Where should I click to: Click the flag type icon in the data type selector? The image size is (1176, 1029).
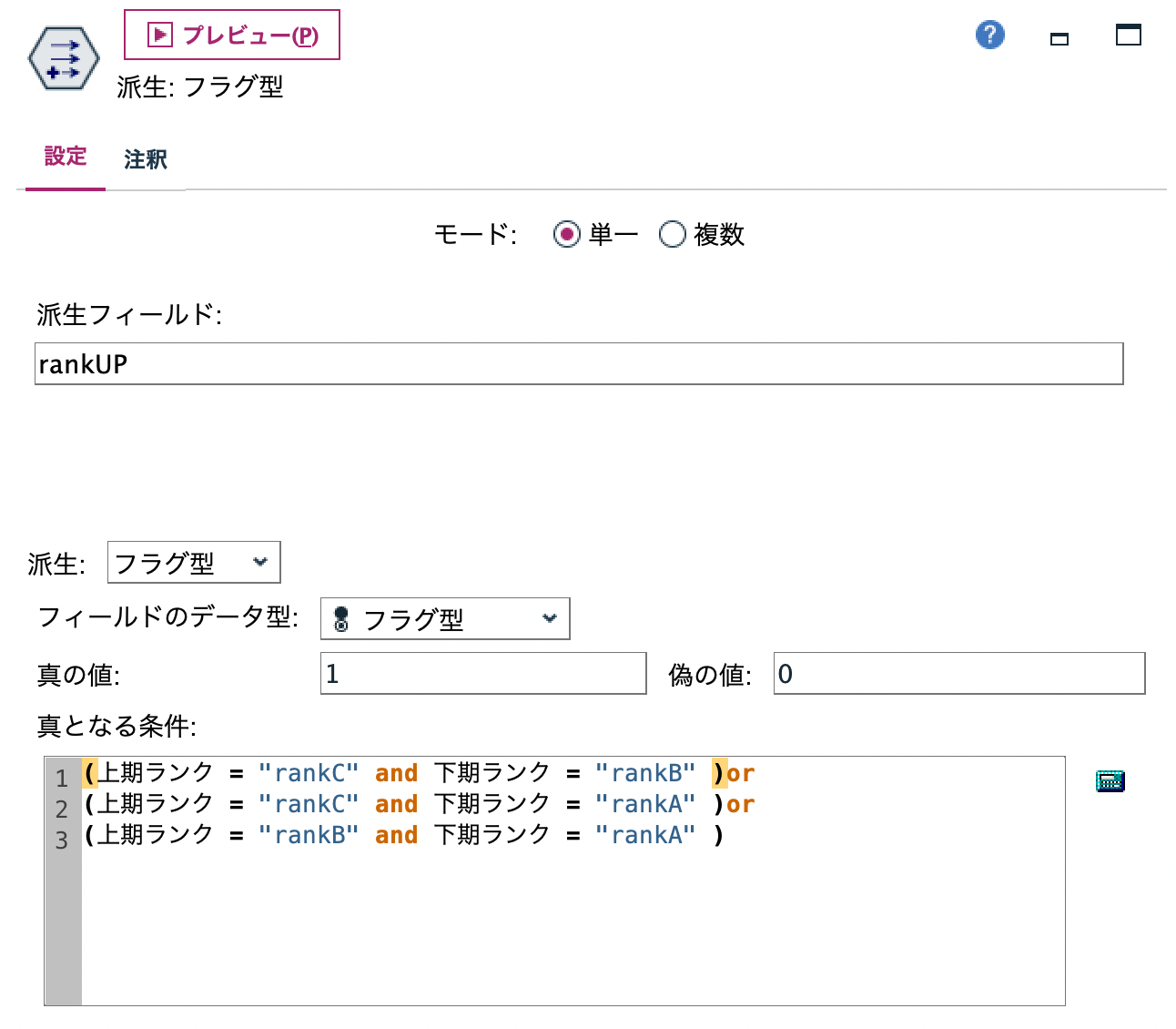pos(341,619)
